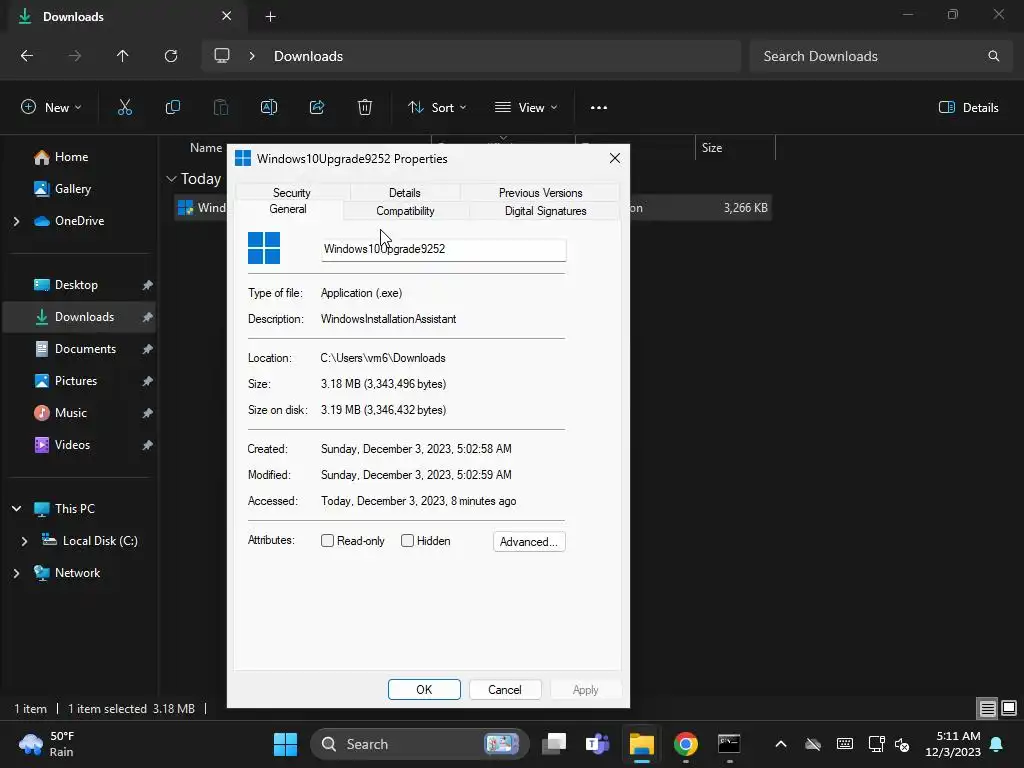Click the 3,266 KB file size cell

[x=745, y=208]
